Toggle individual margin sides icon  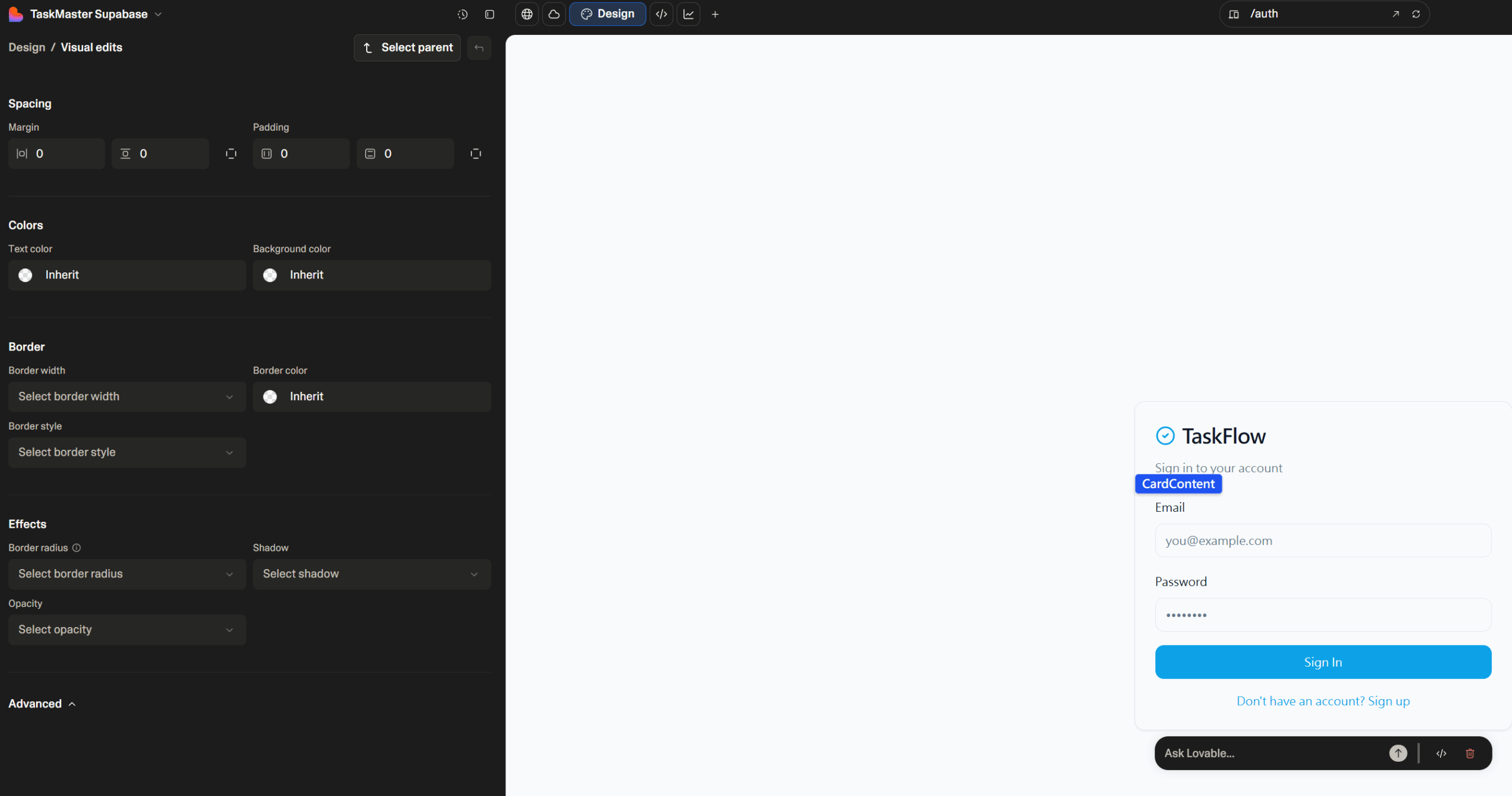click(231, 154)
